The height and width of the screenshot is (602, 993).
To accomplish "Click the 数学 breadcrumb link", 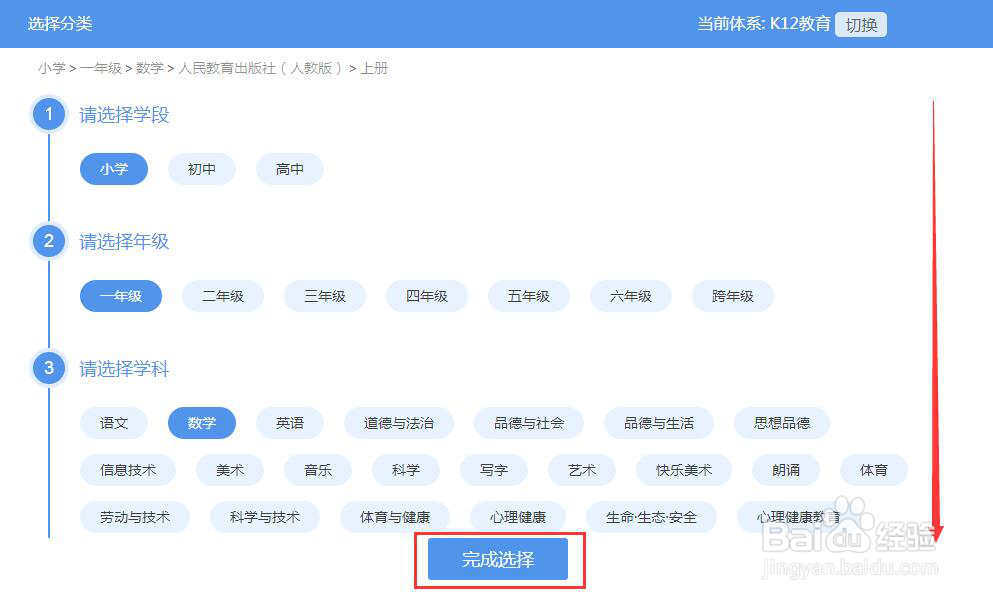I will 155,68.
